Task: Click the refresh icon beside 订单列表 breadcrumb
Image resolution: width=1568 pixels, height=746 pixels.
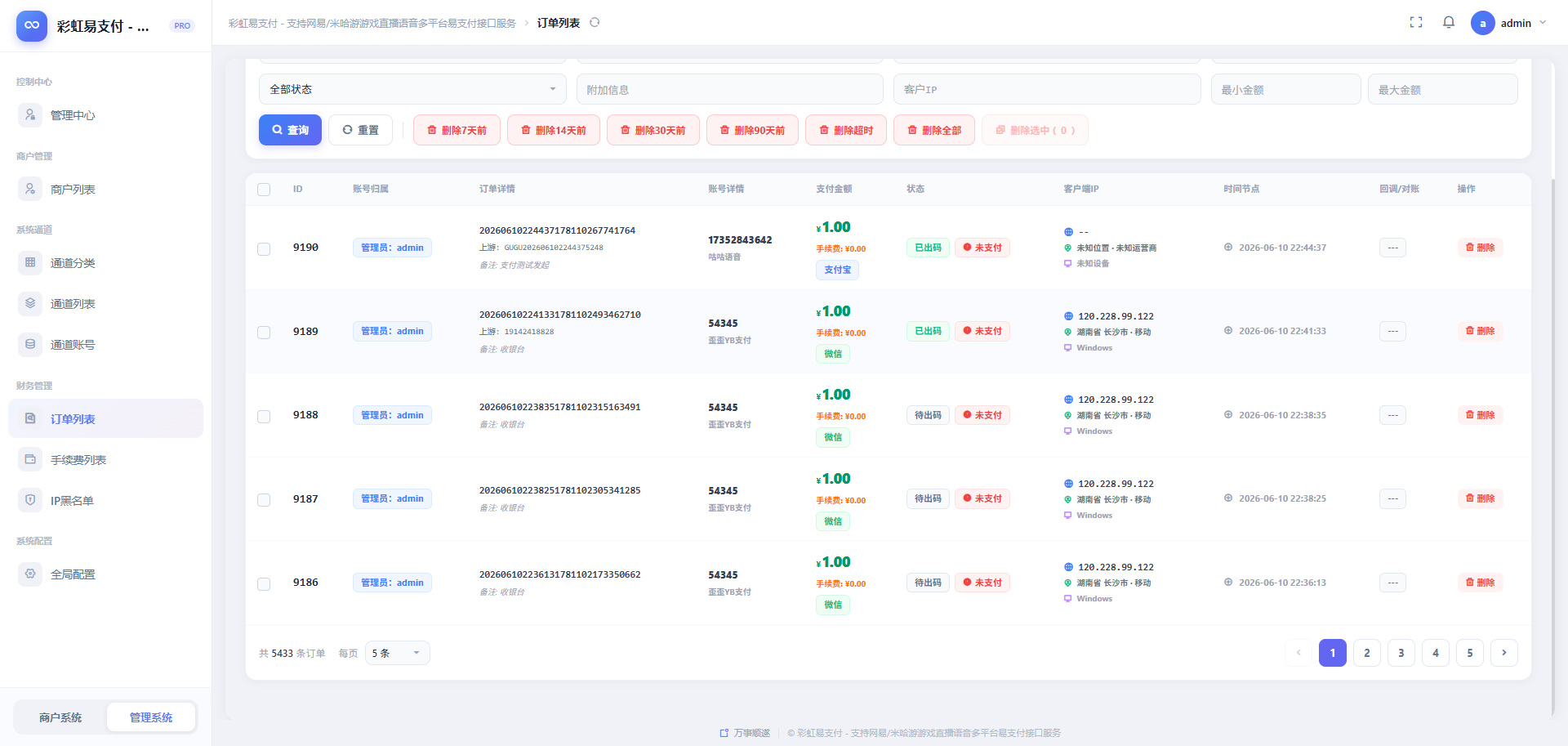Action: point(595,23)
